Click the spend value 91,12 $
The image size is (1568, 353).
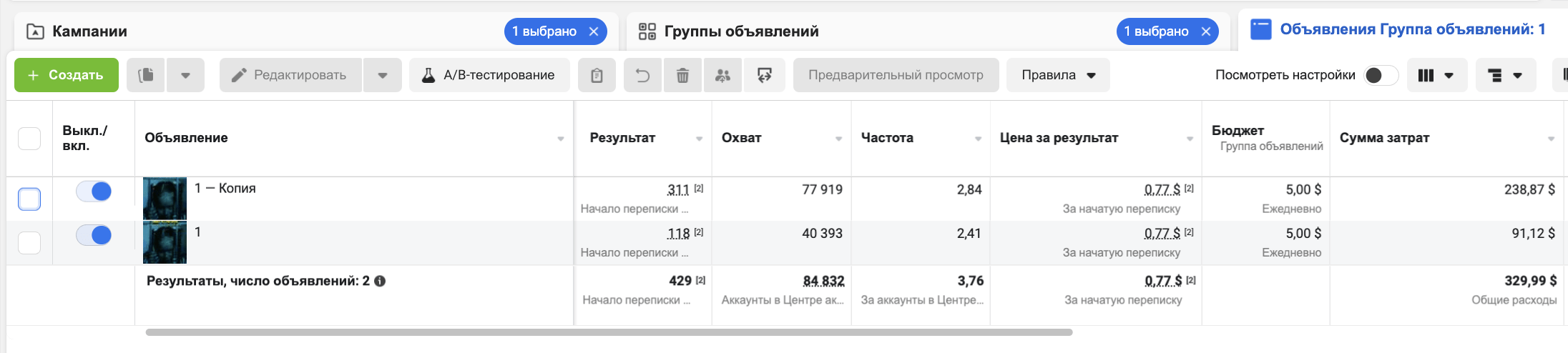(1533, 233)
